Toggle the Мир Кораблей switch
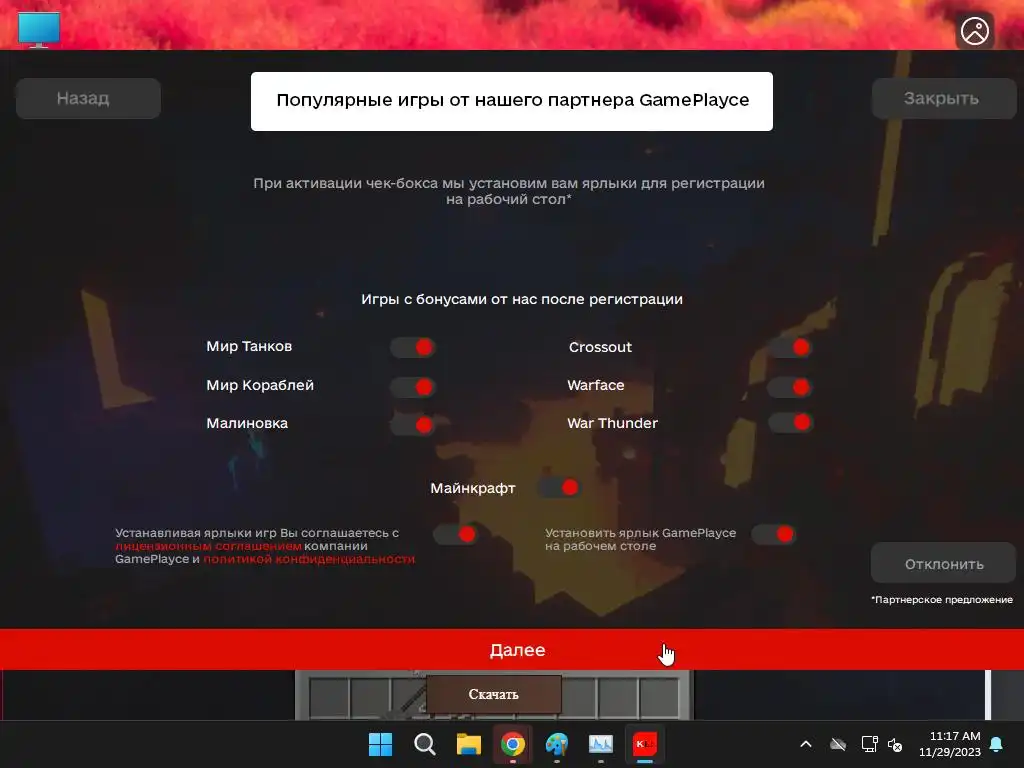Viewport: 1024px width, 768px height. [x=413, y=387]
